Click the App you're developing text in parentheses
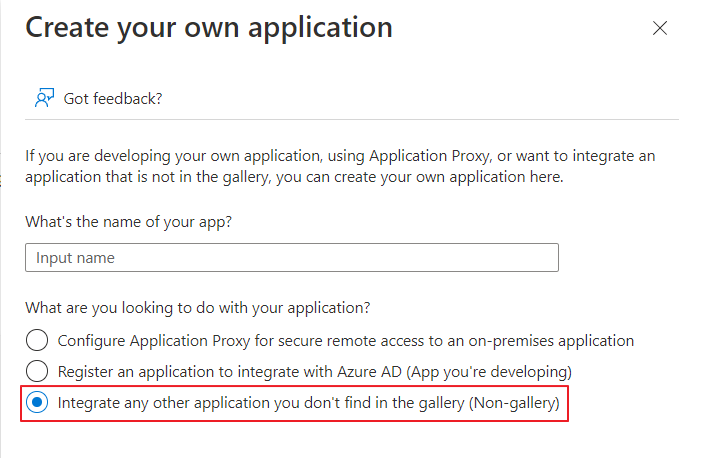 489,372
